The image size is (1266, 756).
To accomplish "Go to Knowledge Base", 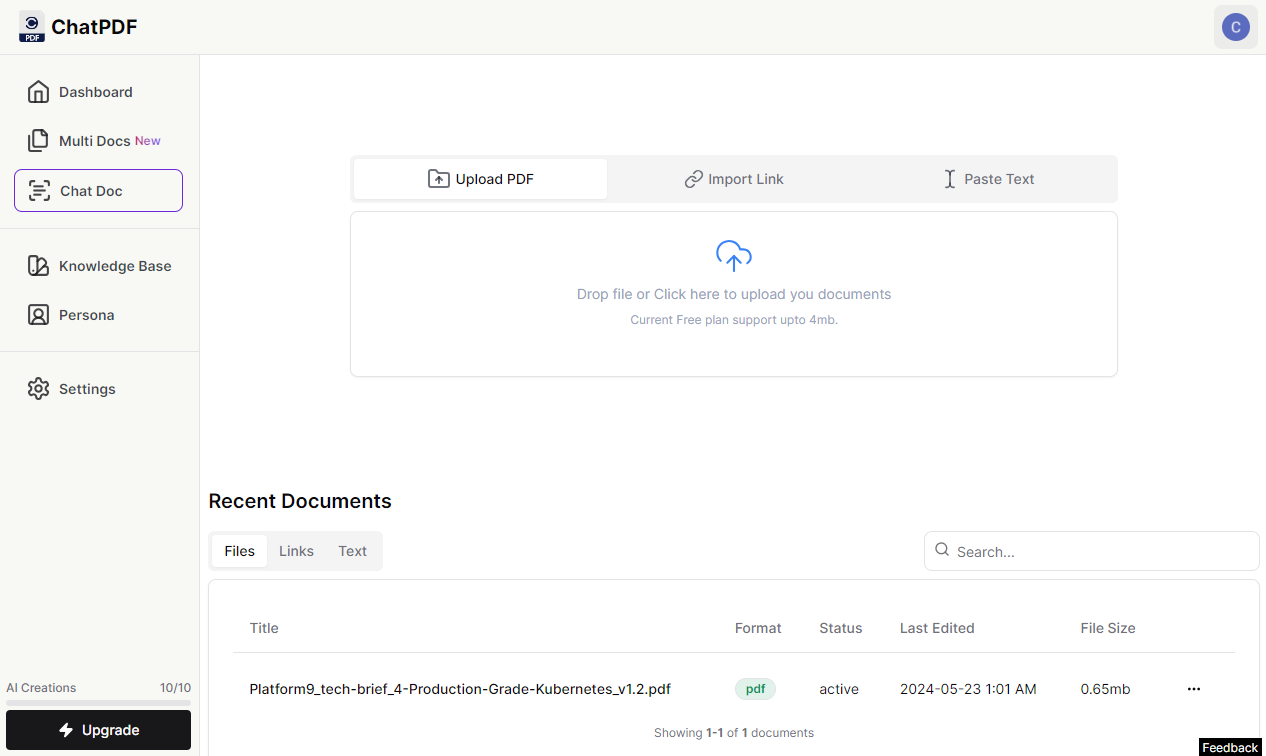I will point(98,266).
